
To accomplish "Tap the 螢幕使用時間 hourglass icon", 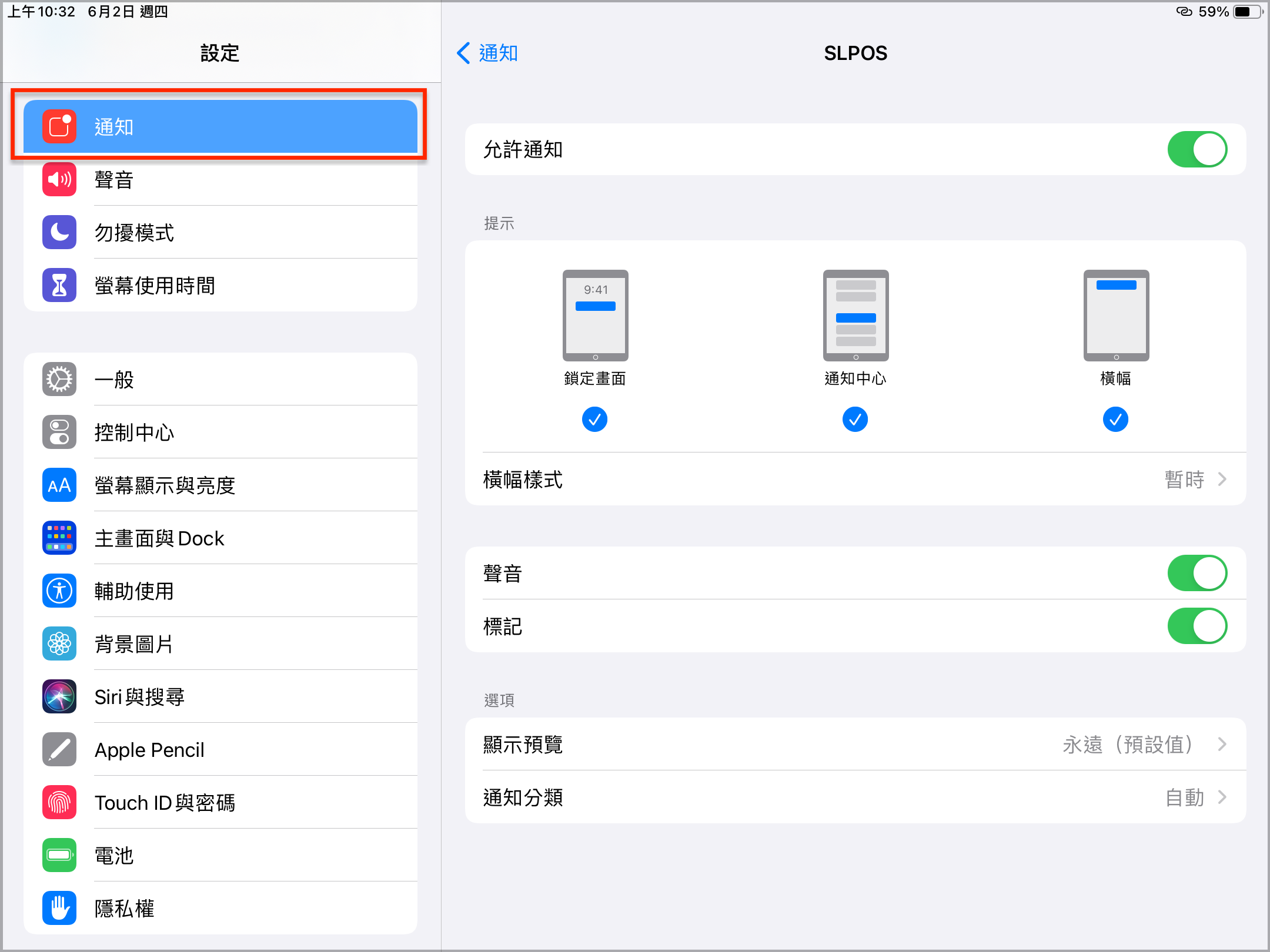I will [x=59, y=285].
